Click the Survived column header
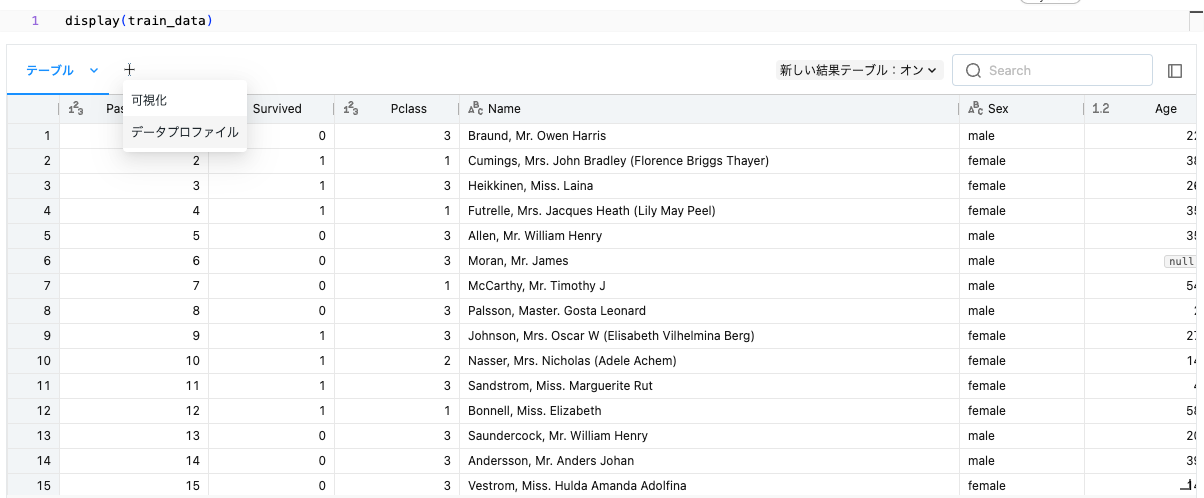This screenshot has height=498, width=1204. click(x=277, y=108)
